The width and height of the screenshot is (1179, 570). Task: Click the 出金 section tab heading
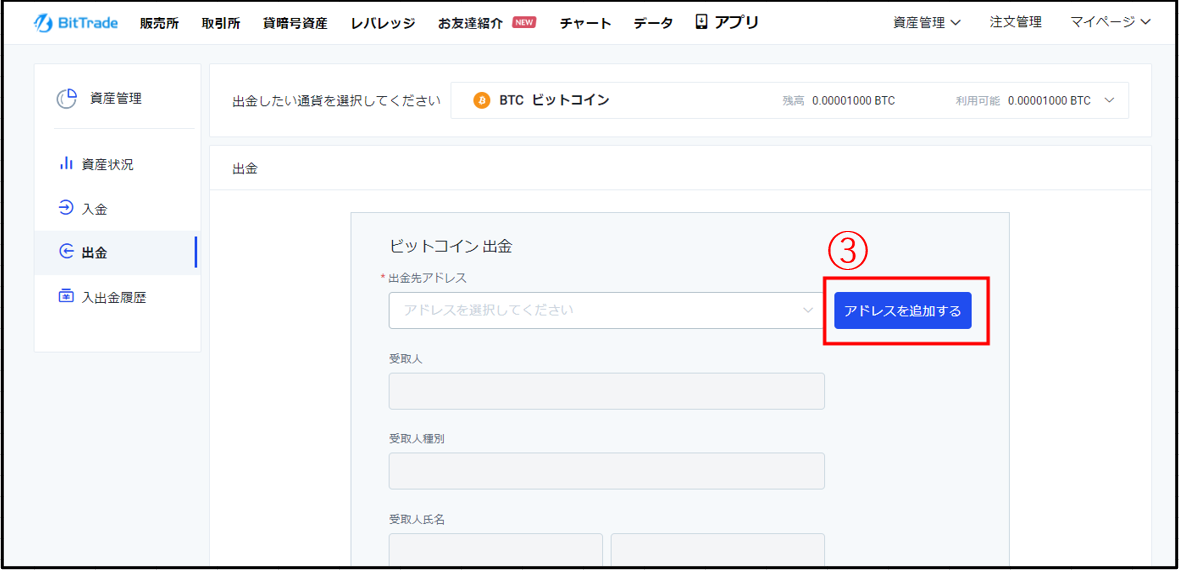(x=245, y=168)
